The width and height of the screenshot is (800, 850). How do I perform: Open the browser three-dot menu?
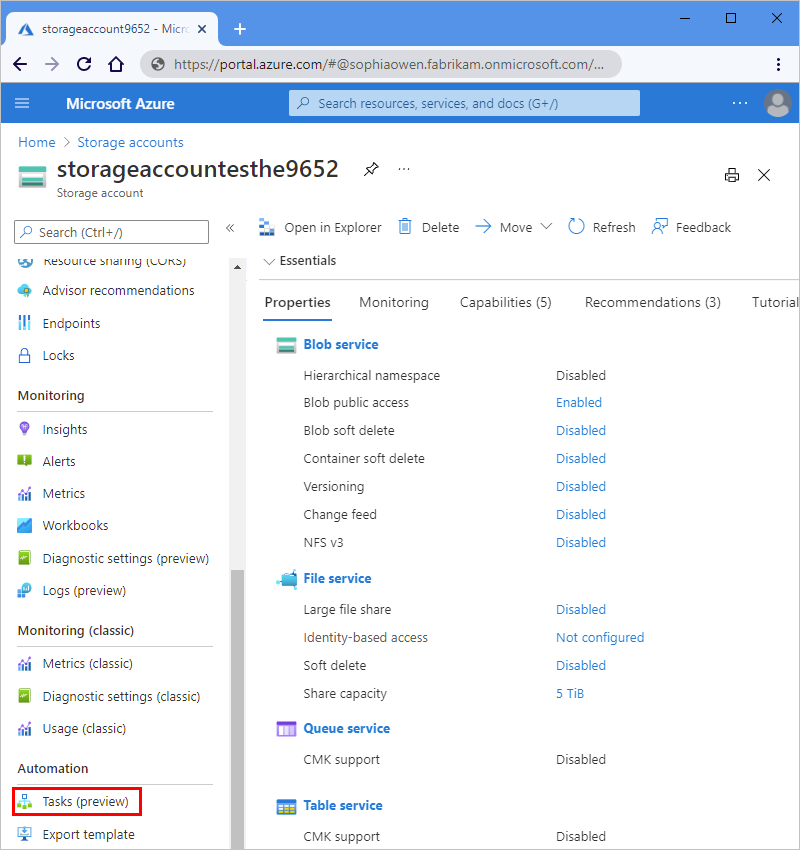(x=778, y=64)
